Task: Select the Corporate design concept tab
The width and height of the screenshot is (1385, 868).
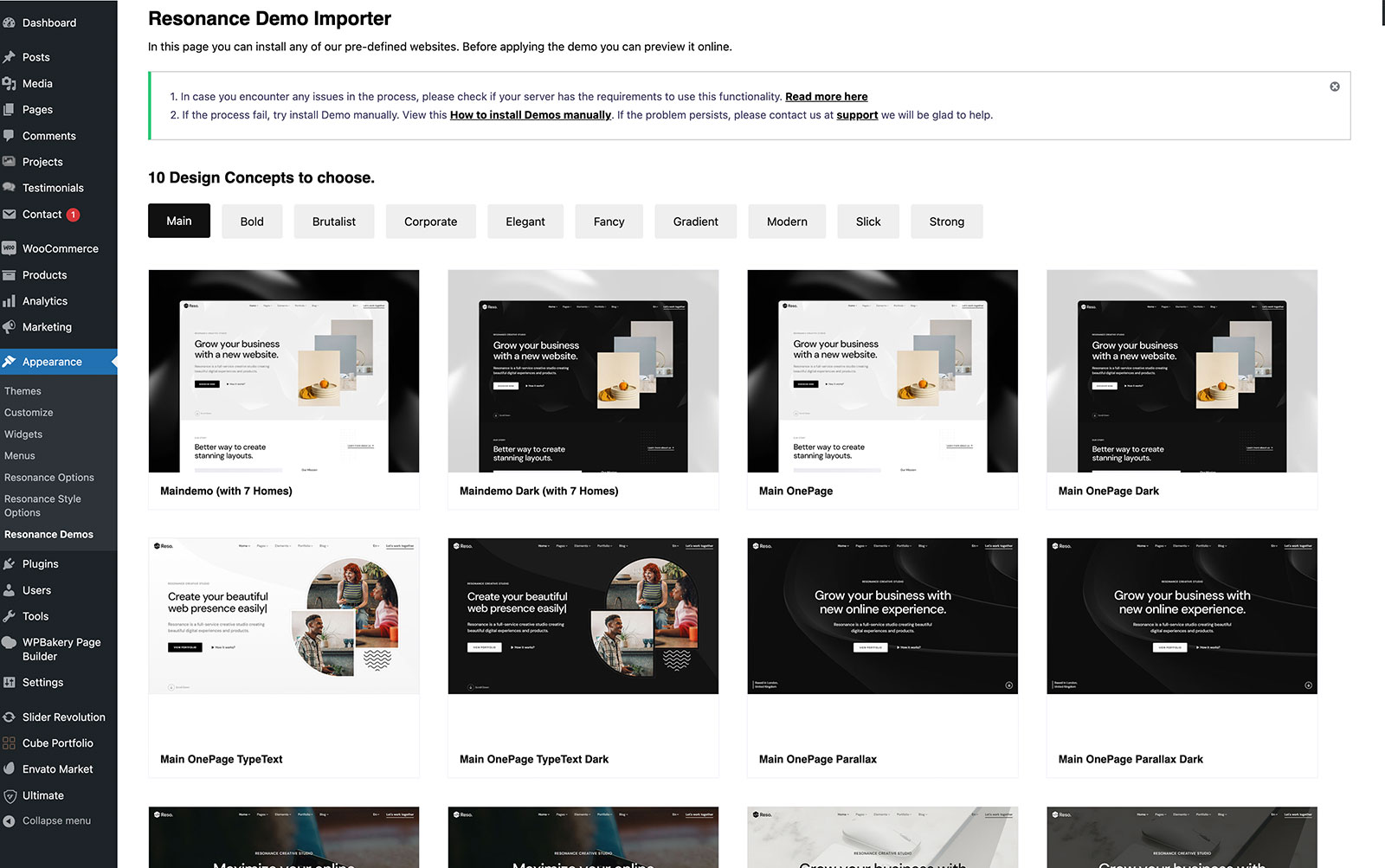Action: pyautogui.click(x=430, y=222)
